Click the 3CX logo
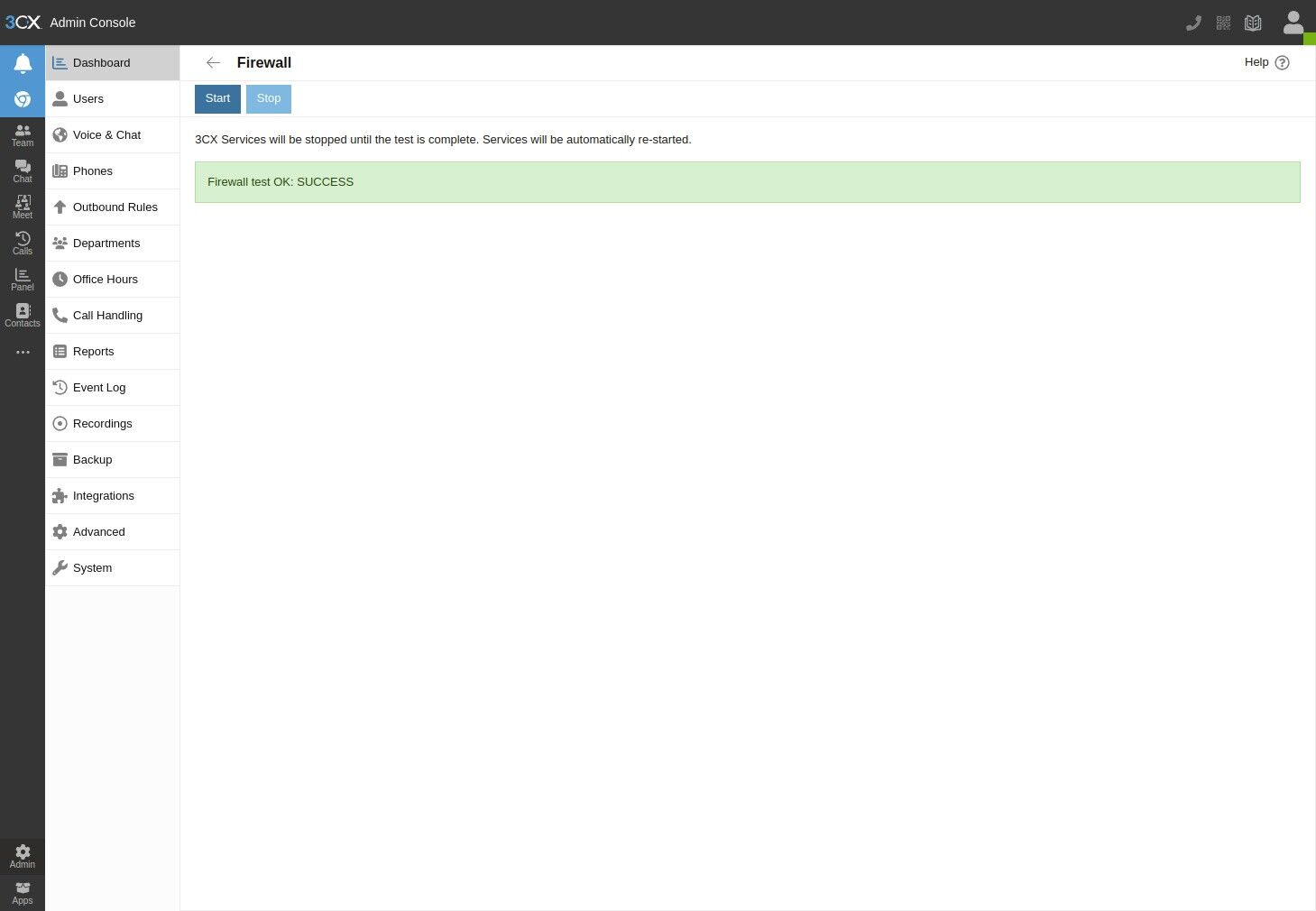The image size is (1316, 911). coord(23,23)
